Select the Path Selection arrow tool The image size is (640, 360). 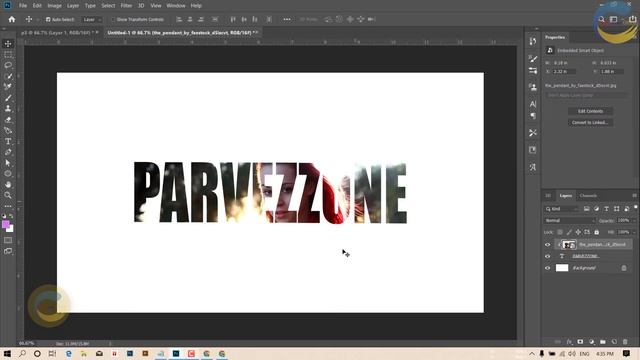pos(8,163)
